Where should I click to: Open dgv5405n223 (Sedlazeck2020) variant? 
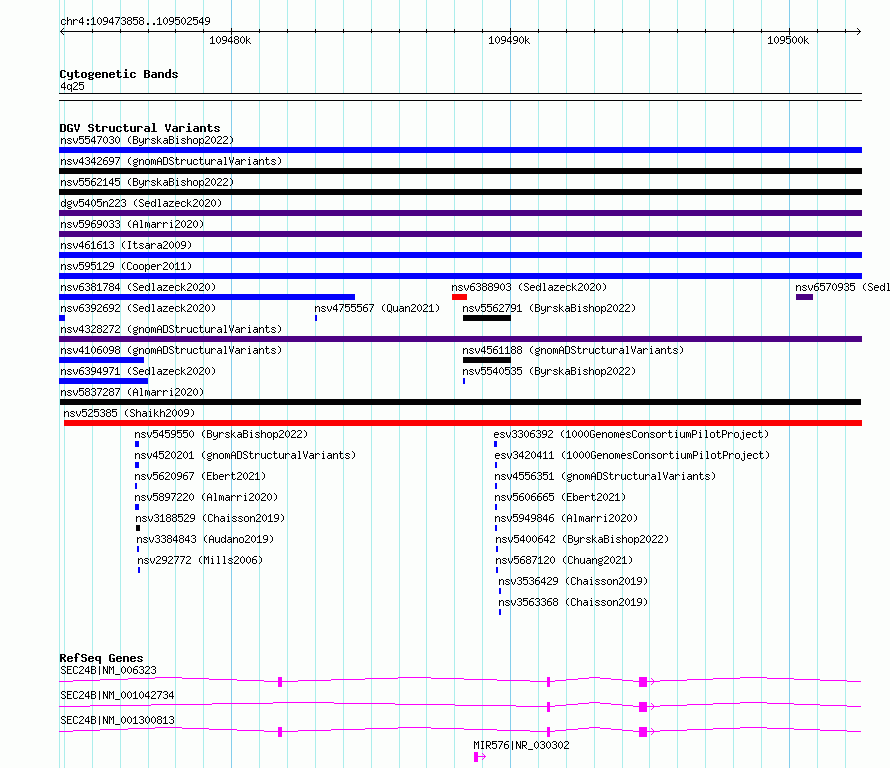point(141,203)
